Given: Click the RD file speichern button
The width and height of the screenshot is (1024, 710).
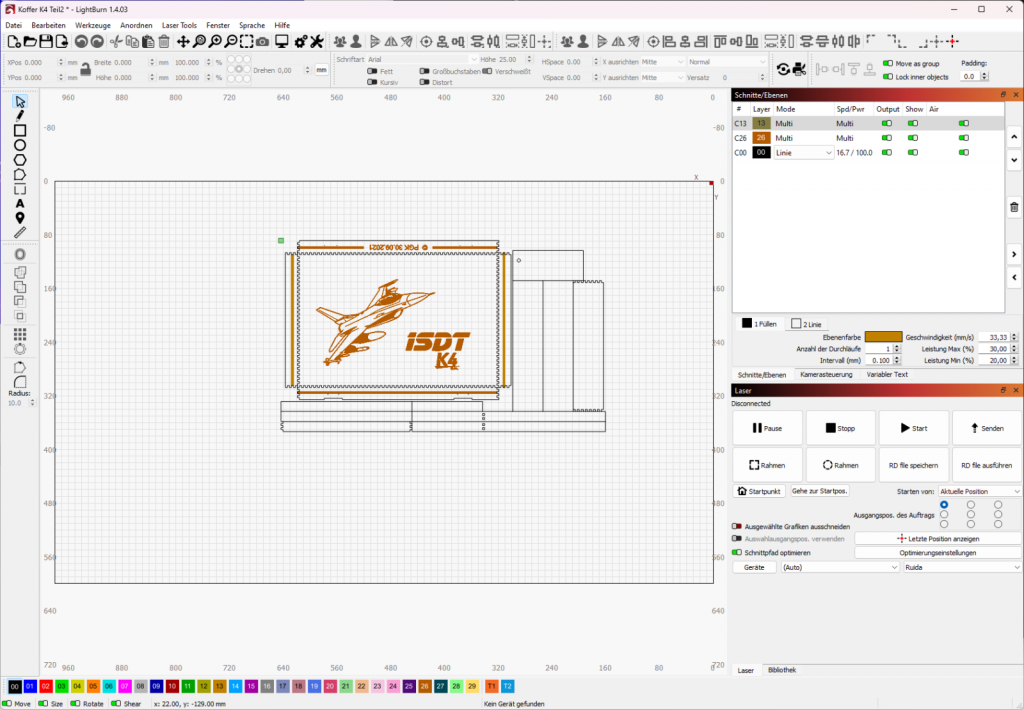Looking at the screenshot, I should pos(914,465).
